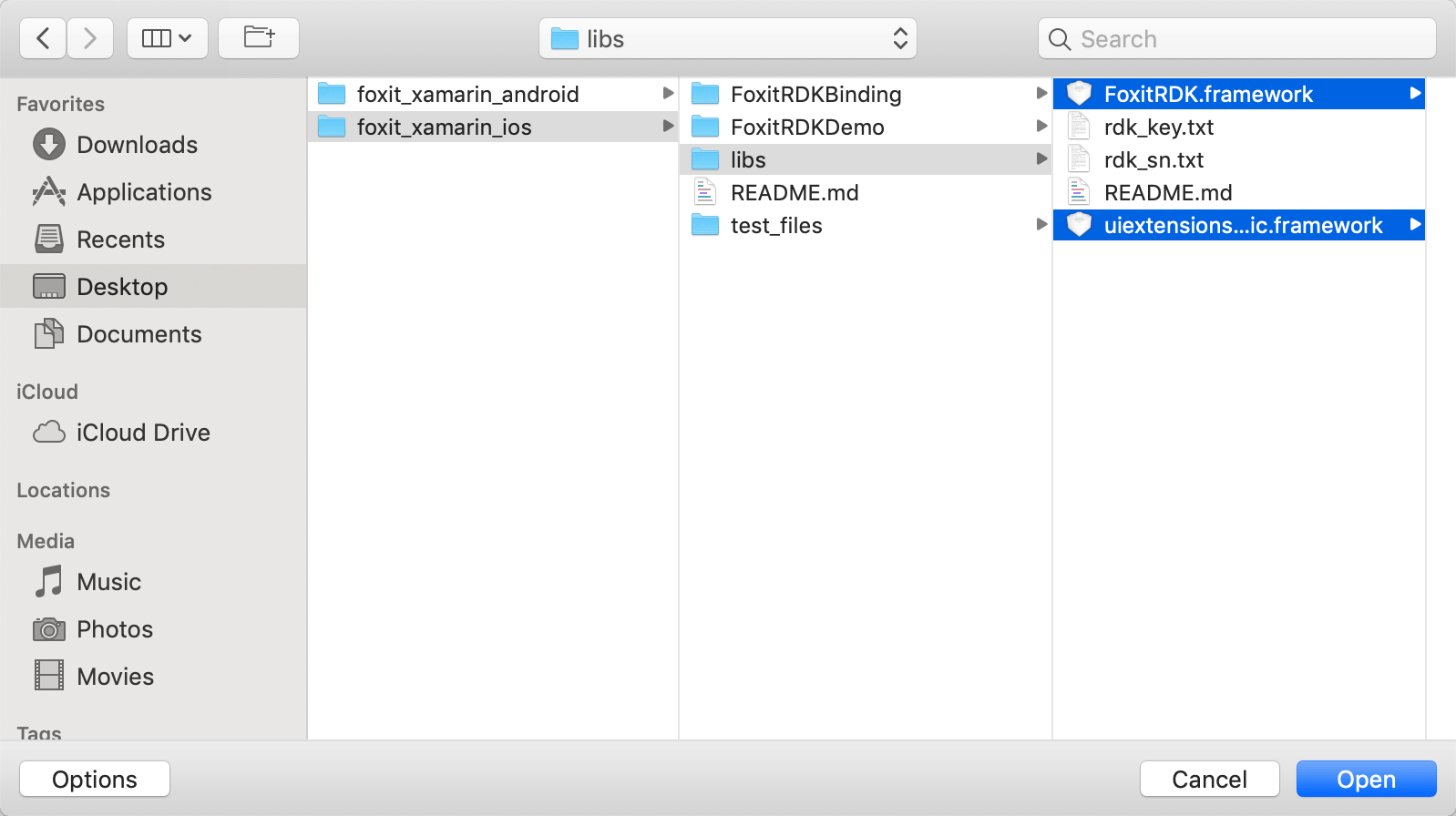The image size is (1456, 816).
Task: Go back with the left chevron button
Action: (43, 38)
